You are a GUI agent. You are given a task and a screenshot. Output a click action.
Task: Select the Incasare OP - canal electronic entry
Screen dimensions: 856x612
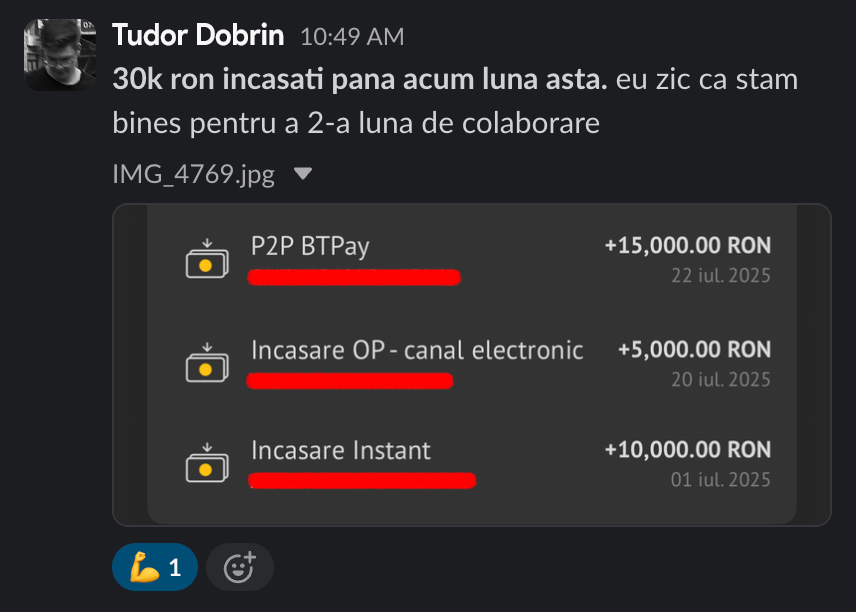click(x=417, y=350)
